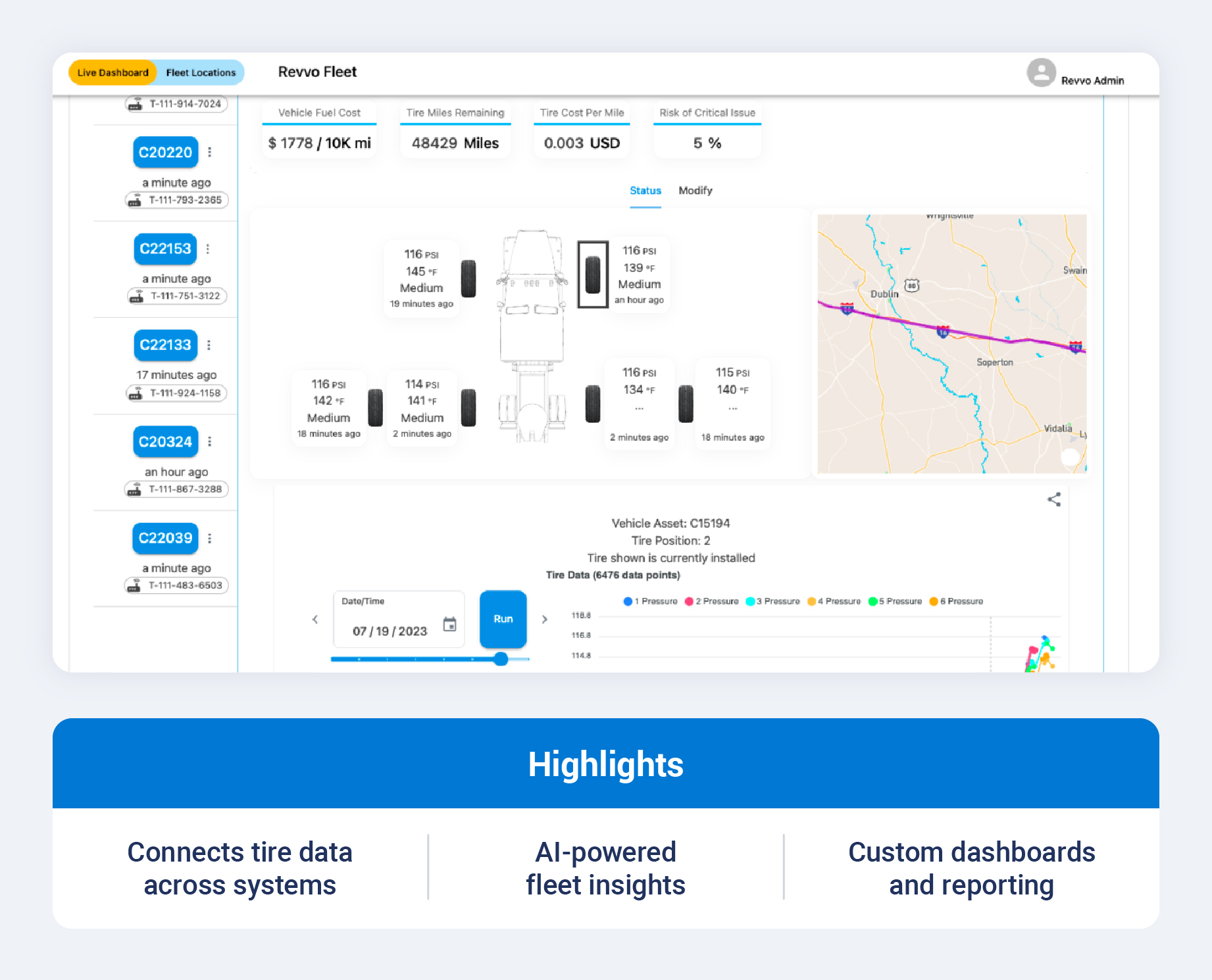Click the 116 PSI 139 °F tire card

639,275
